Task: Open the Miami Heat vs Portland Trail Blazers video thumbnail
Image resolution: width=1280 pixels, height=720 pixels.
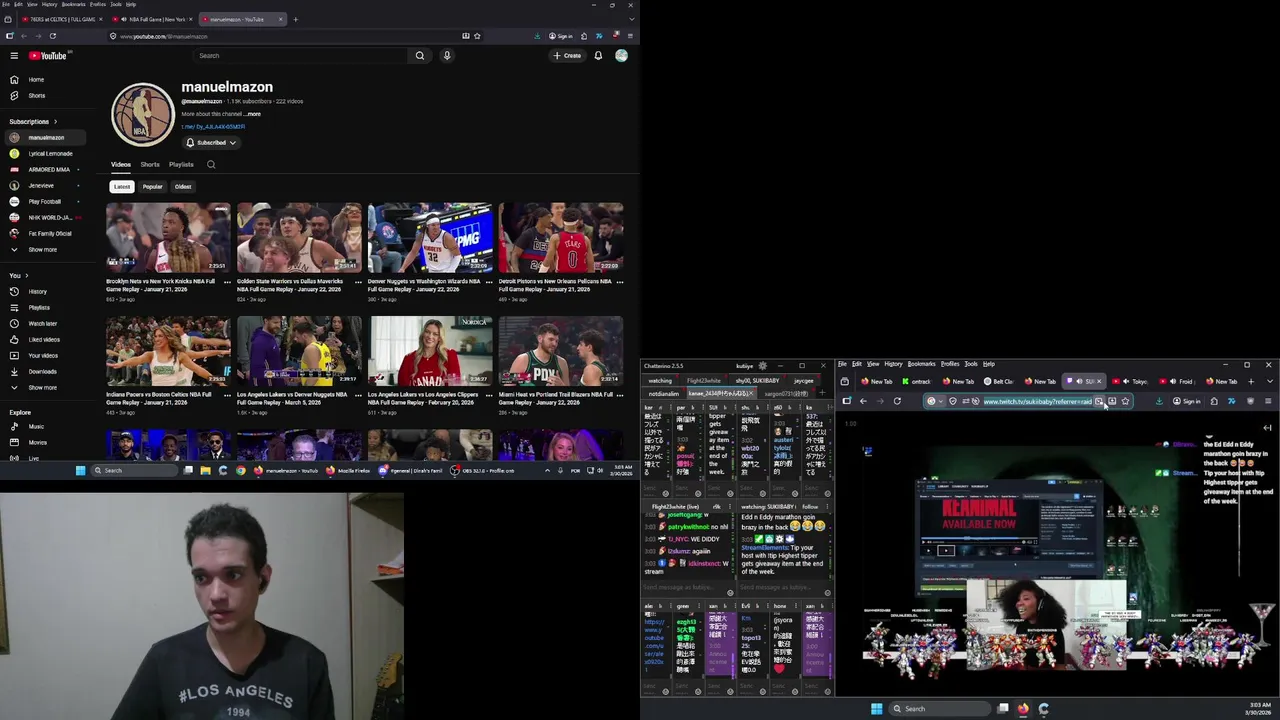Action: coord(561,351)
